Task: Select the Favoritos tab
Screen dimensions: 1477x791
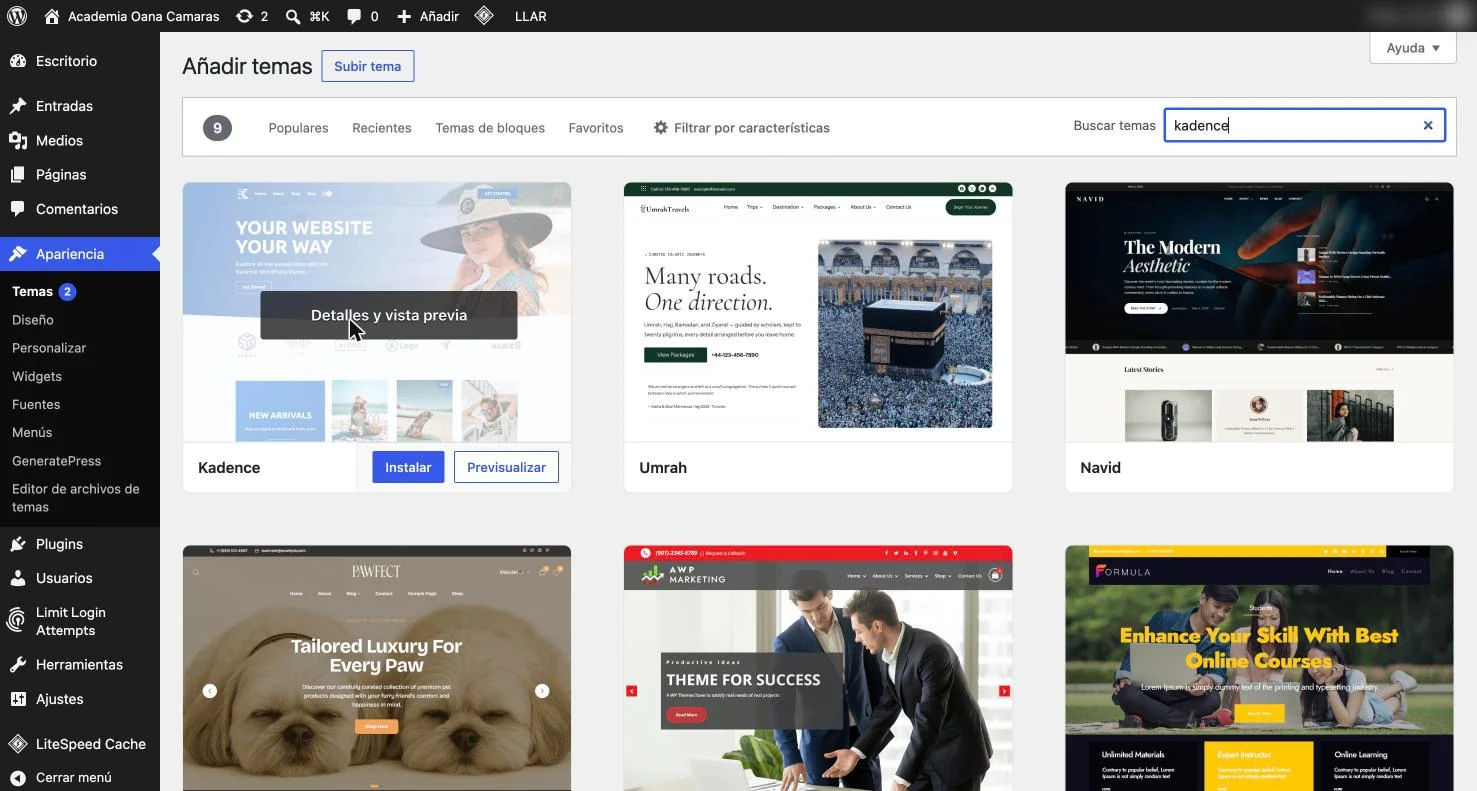Action: (596, 128)
